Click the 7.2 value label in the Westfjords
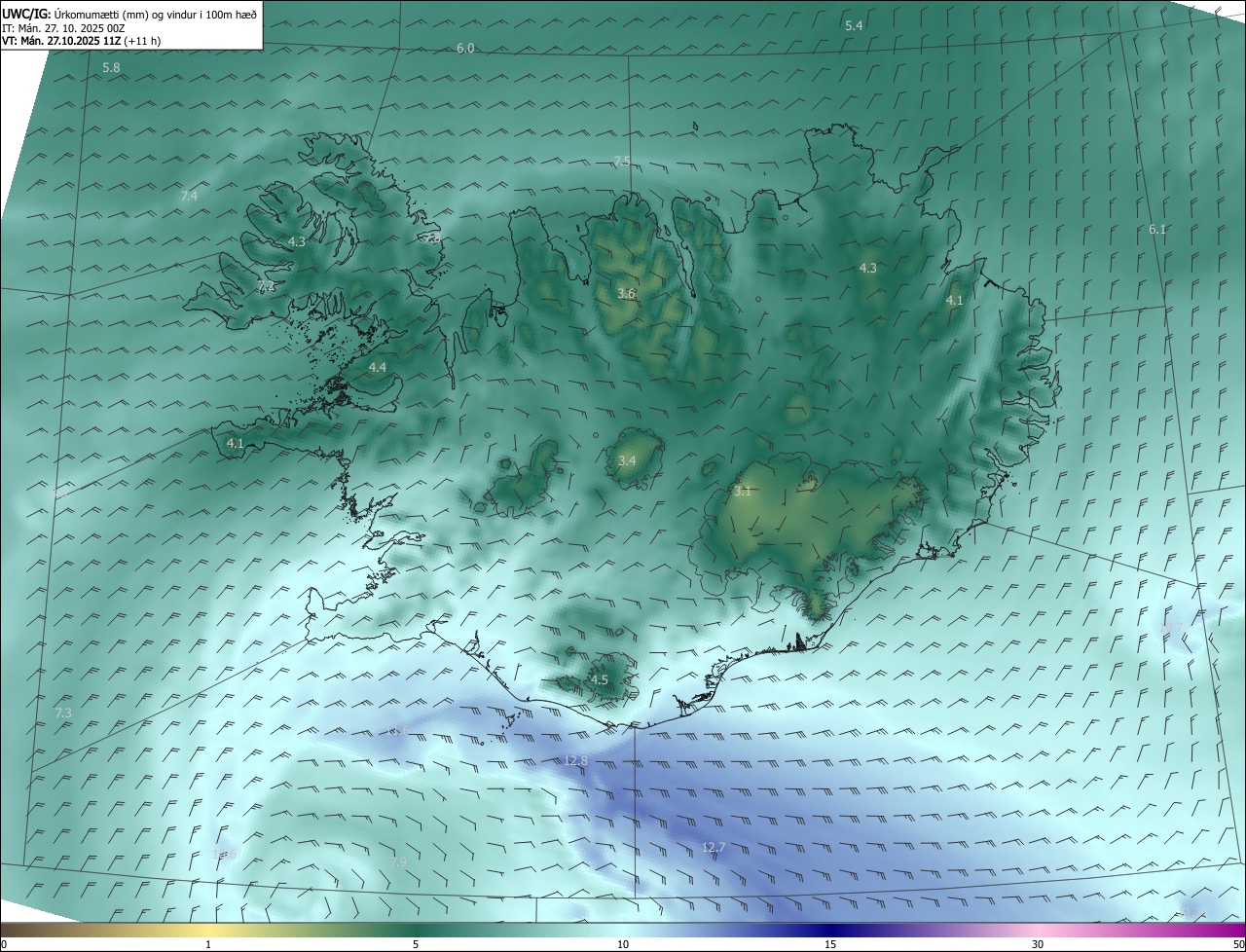The width and height of the screenshot is (1246, 952). [266, 286]
